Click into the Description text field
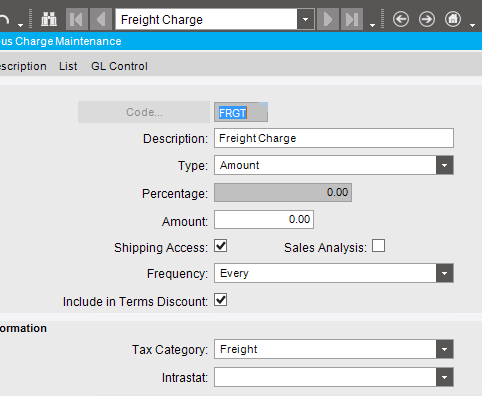Image resolution: width=482 pixels, height=396 pixels. tap(334, 138)
